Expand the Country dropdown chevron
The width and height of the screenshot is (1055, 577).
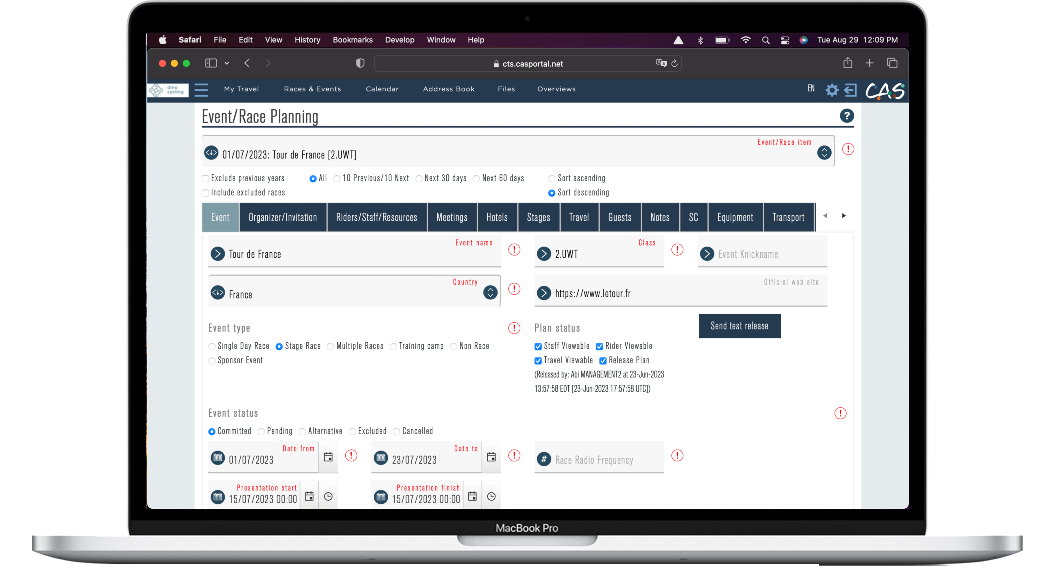point(490,293)
